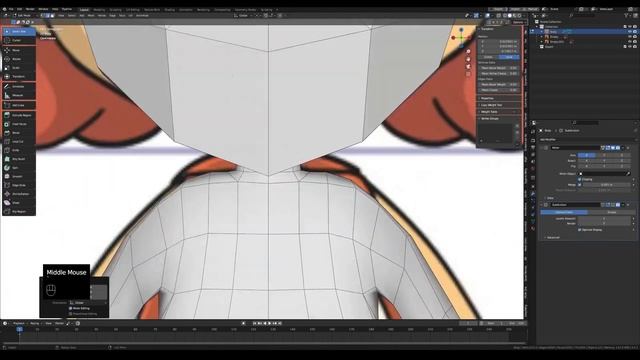The height and width of the screenshot is (360, 640).
Task: Open the File menu
Action: point(11,9)
